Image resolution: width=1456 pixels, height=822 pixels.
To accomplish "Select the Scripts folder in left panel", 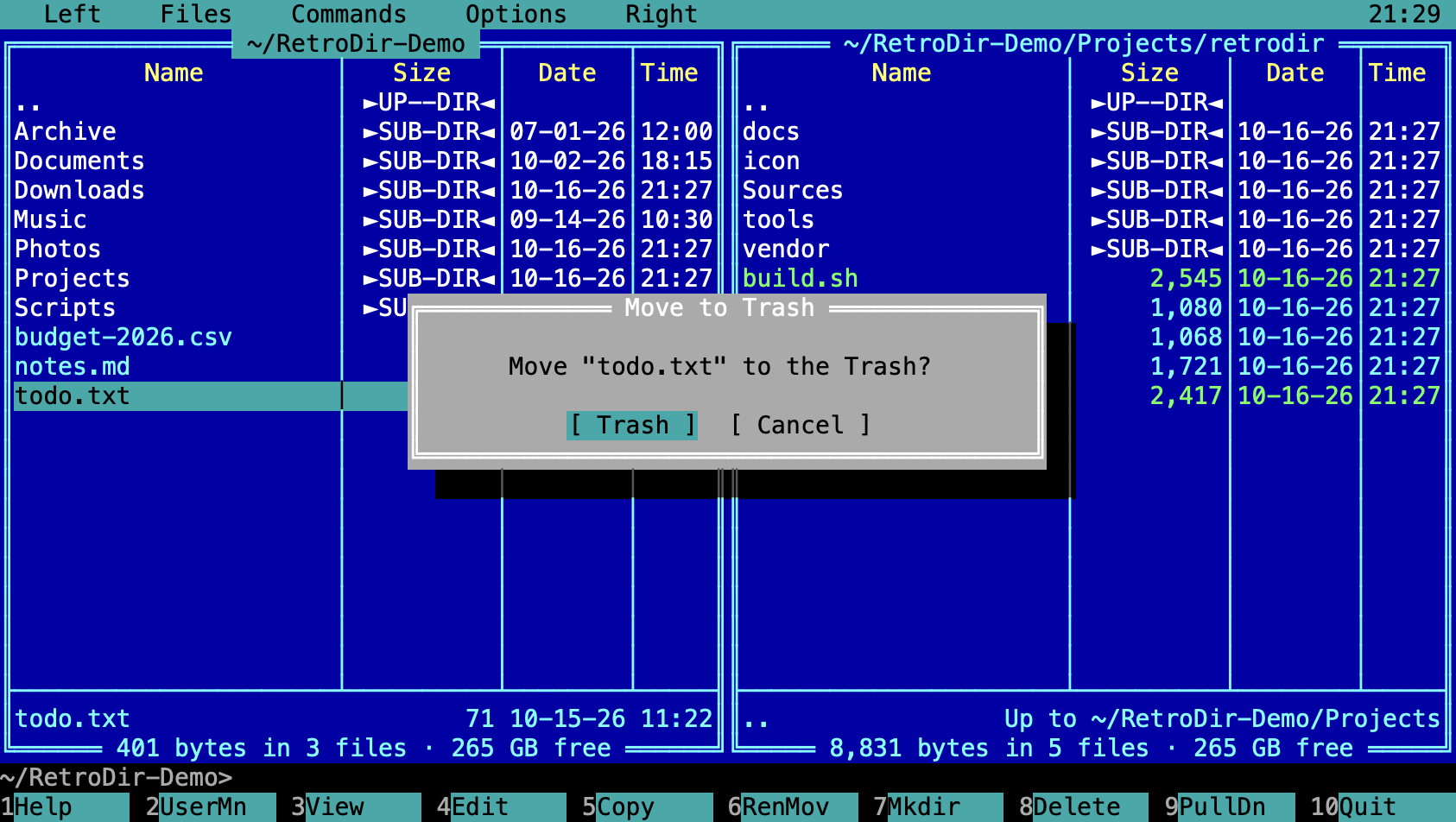I will coord(211,307).
